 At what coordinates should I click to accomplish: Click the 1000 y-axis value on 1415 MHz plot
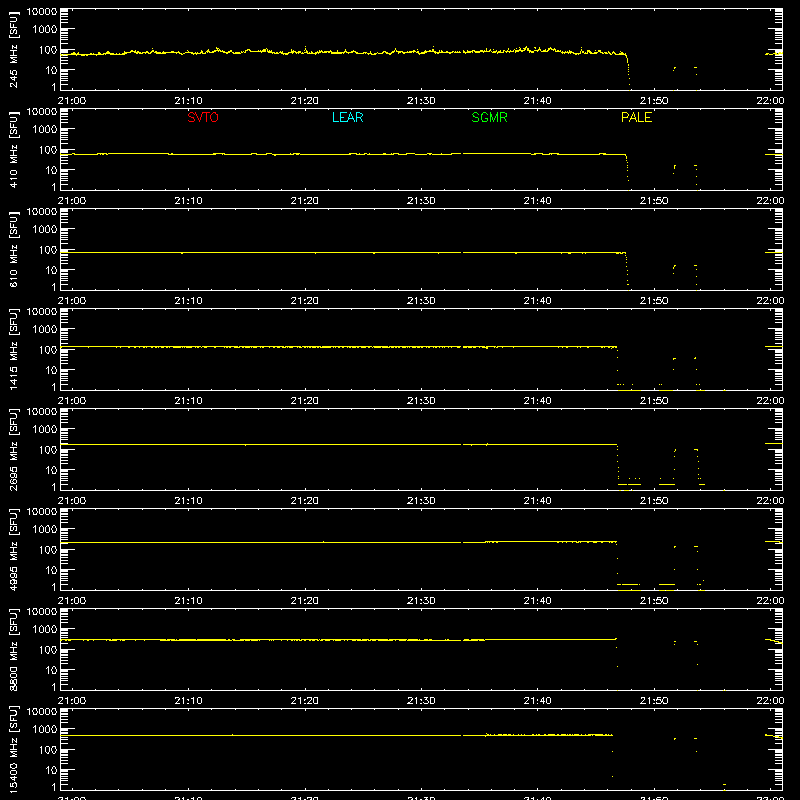pos(45,329)
